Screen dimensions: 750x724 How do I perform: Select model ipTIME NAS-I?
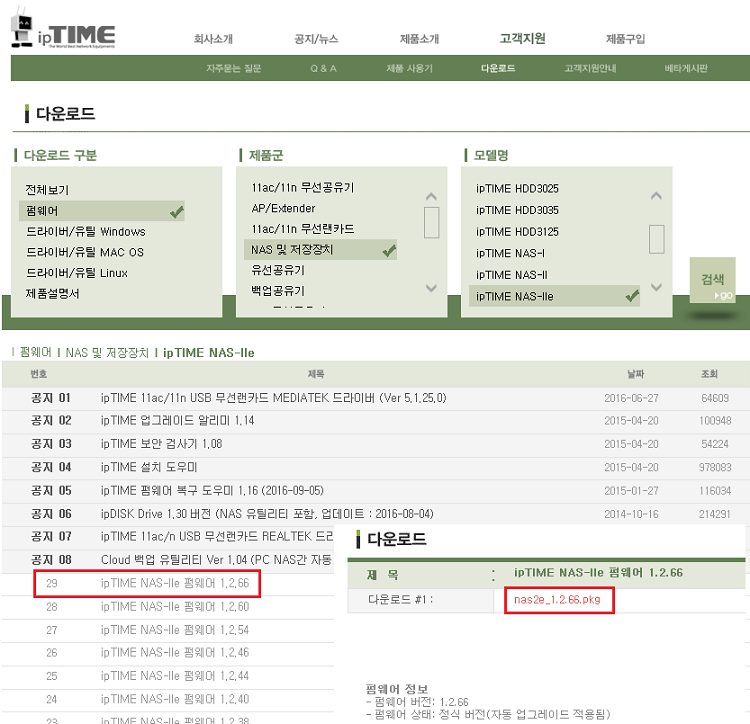coord(510,253)
